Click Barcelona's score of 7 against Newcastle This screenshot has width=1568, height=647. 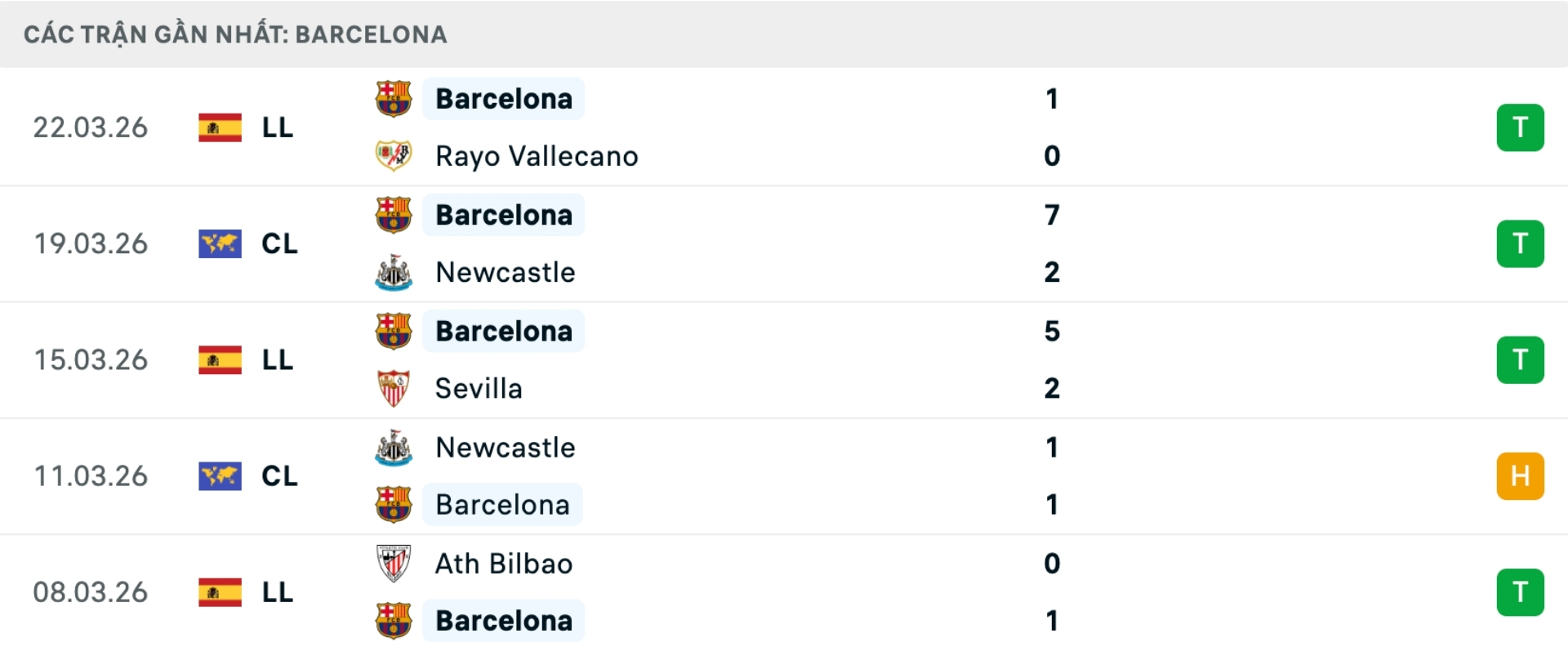(x=1052, y=215)
